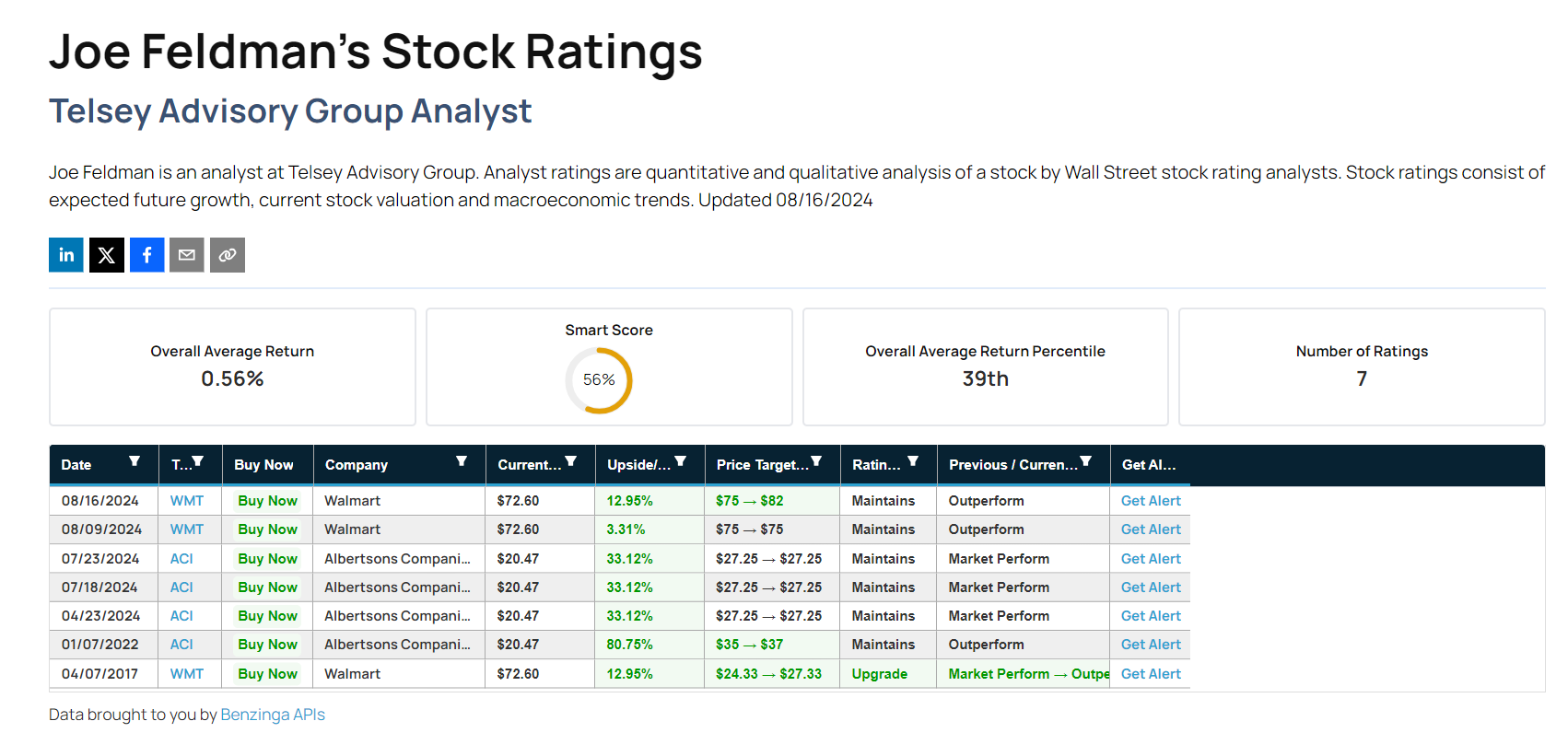Sort by Buy Now column header
This screenshot has height=756, width=1568.
(263, 465)
